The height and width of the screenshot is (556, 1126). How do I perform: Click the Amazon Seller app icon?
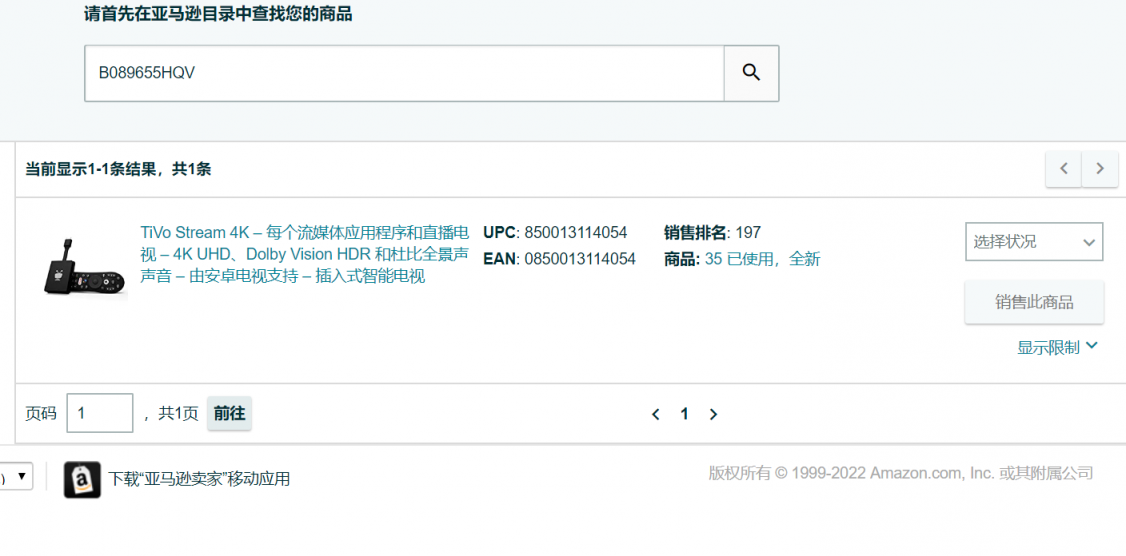[x=82, y=479]
